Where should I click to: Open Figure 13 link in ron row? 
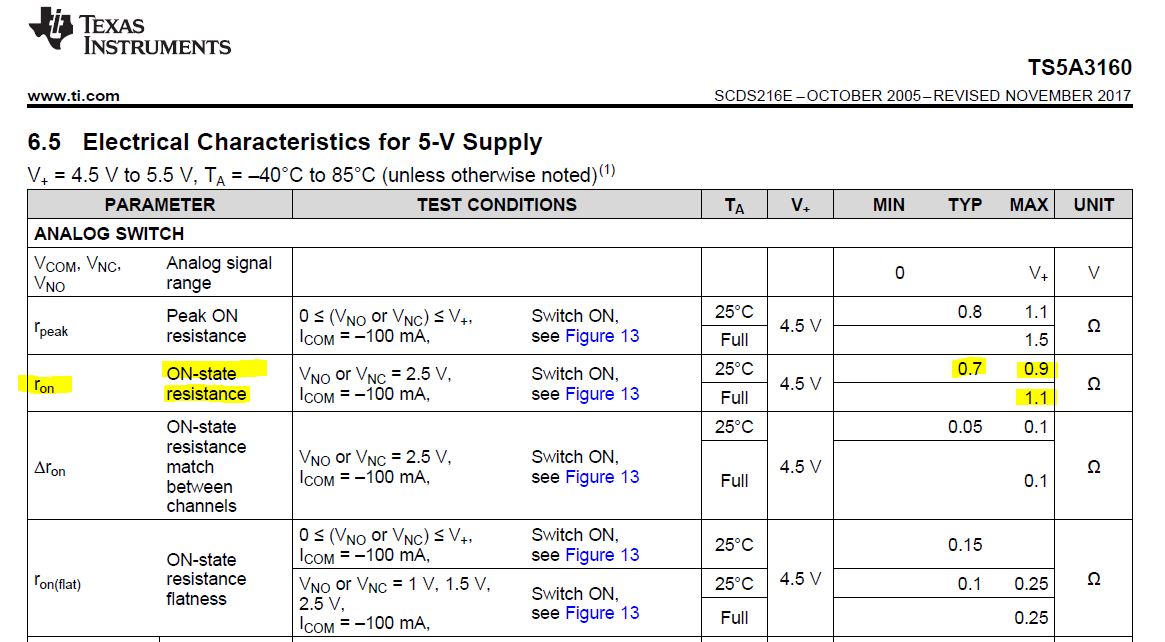pyautogui.click(x=602, y=394)
